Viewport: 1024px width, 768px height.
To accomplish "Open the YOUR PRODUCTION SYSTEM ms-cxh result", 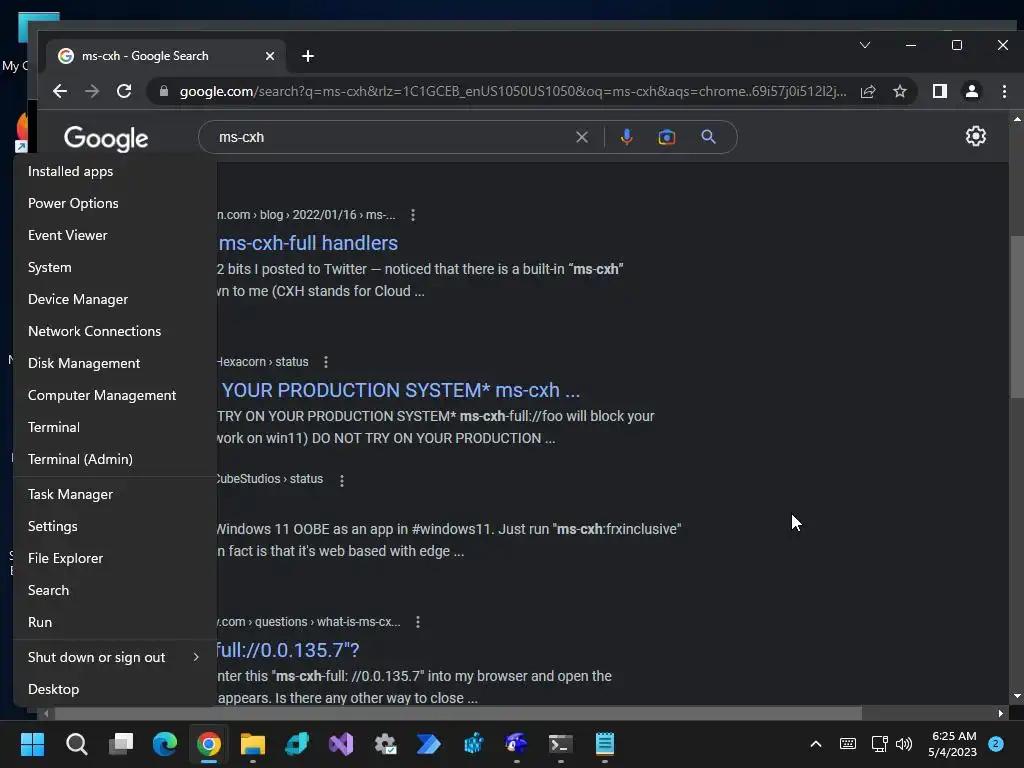I will click(400, 391).
